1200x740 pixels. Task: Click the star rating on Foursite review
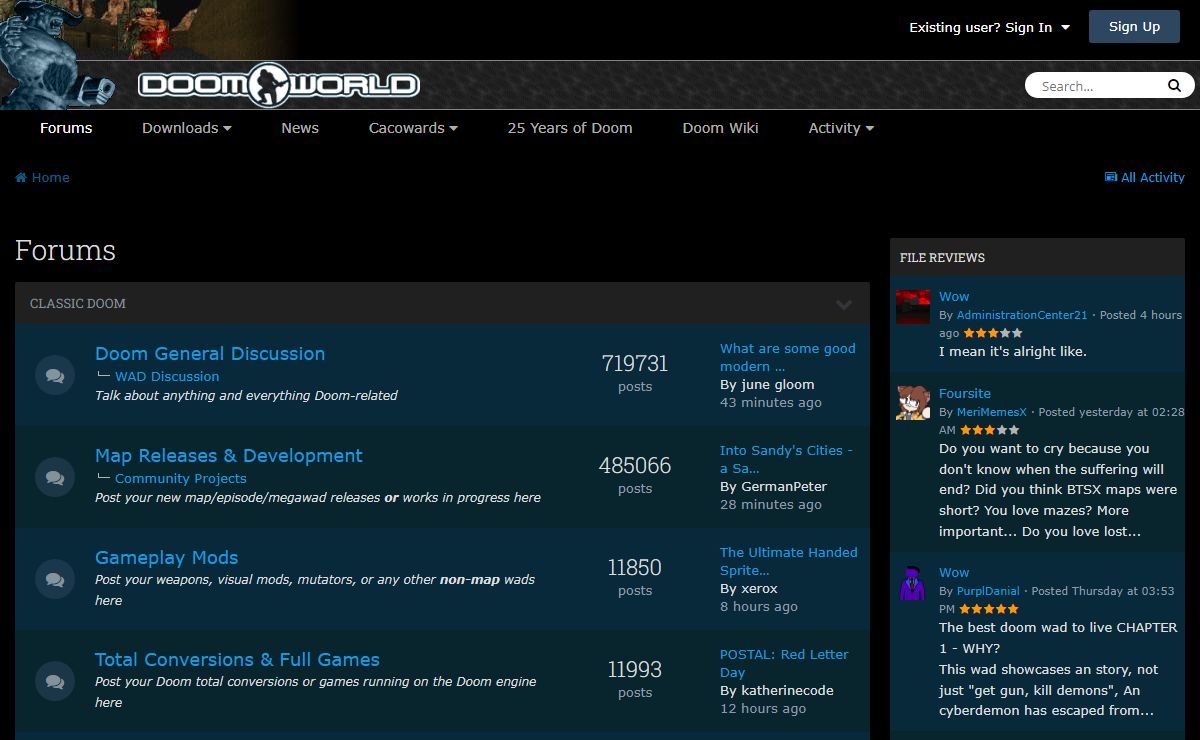tap(990, 430)
